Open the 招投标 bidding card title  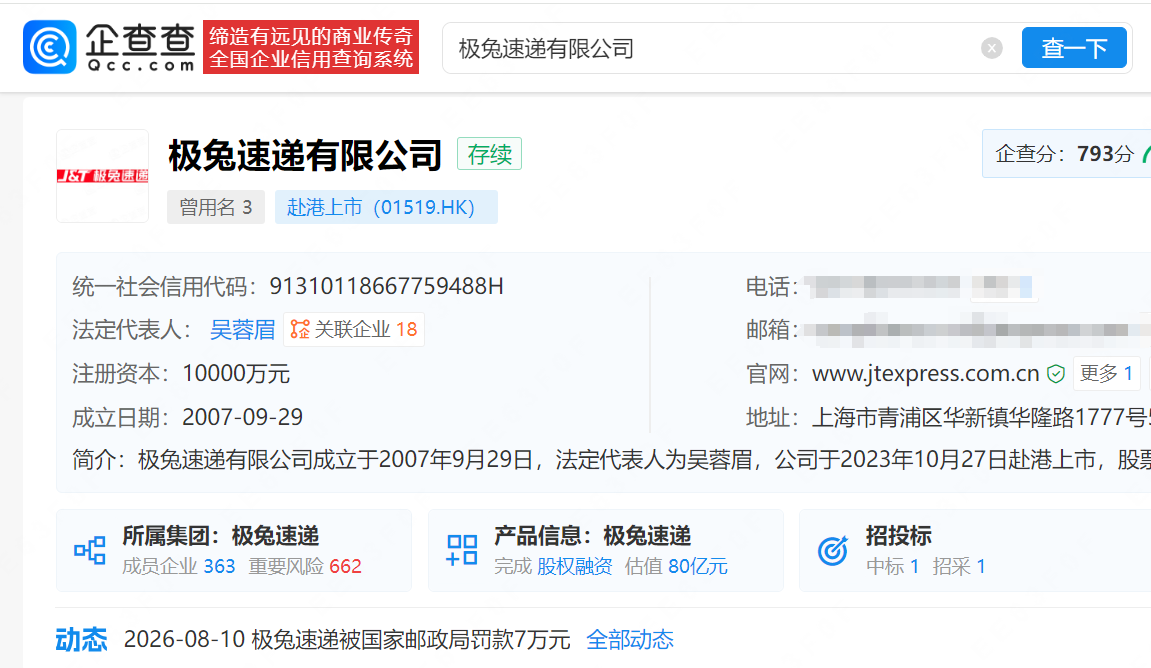898,536
